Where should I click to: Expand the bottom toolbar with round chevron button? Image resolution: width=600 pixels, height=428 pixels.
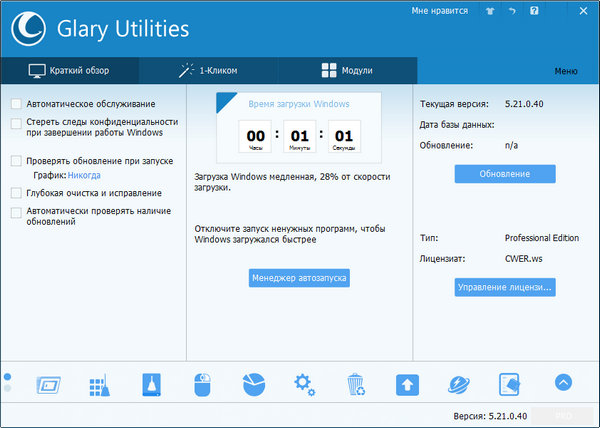coord(563,382)
